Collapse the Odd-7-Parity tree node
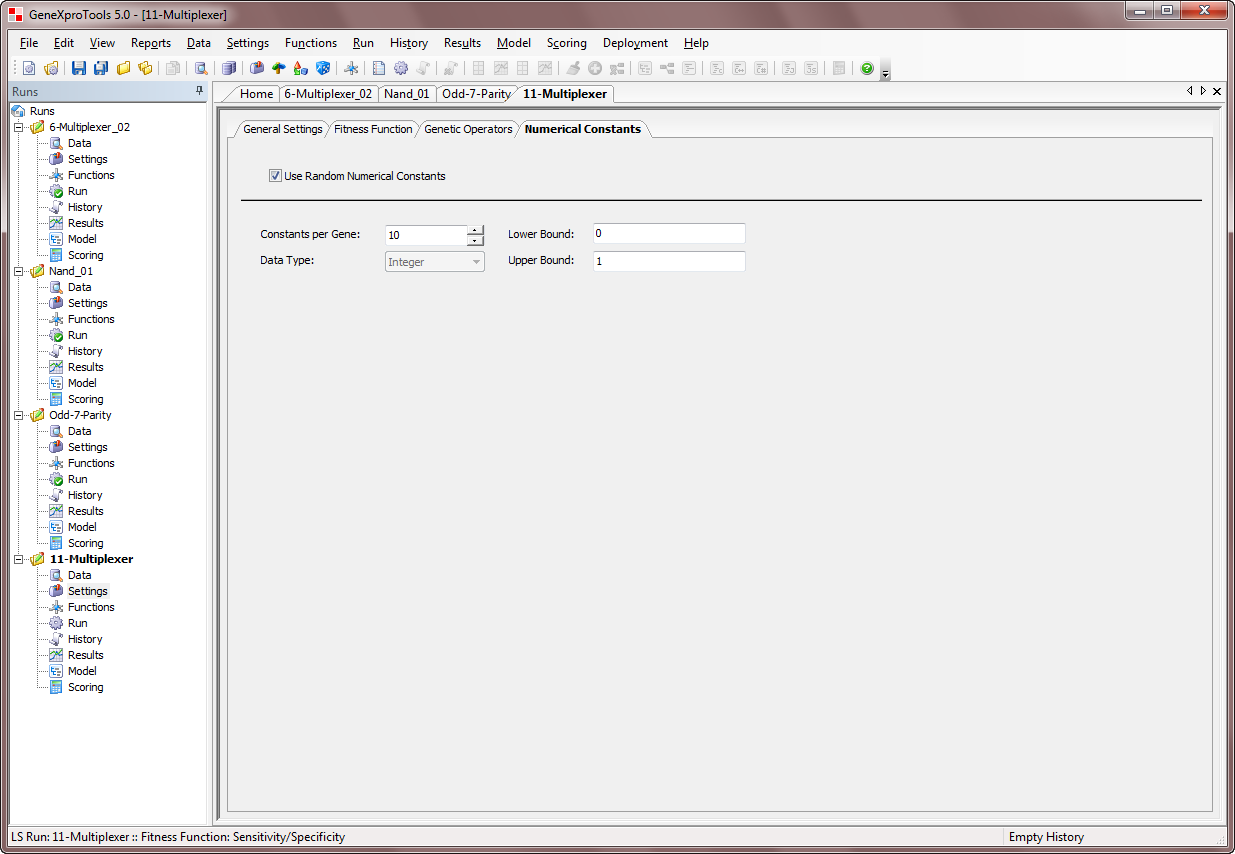The width and height of the screenshot is (1235, 854). [18, 415]
